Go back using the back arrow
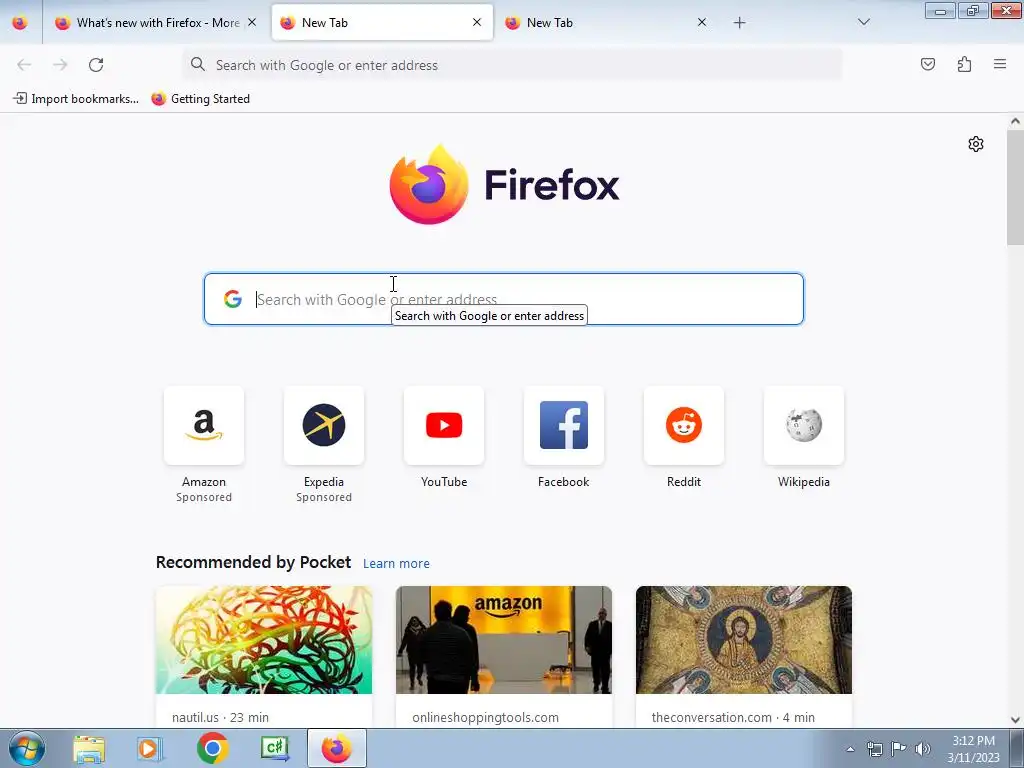 point(24,65)
